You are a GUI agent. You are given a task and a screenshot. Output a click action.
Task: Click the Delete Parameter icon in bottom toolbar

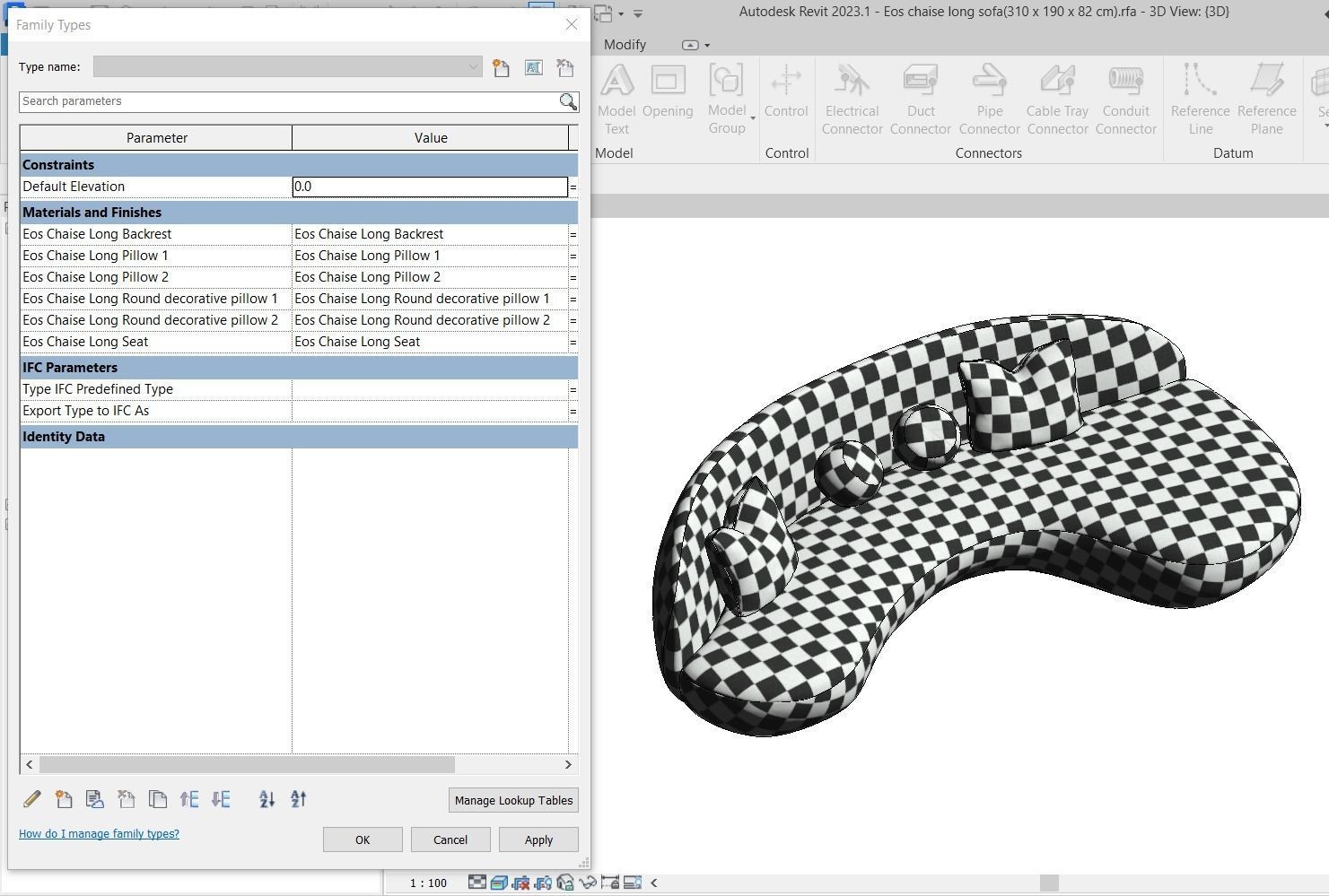pos(126,799)
